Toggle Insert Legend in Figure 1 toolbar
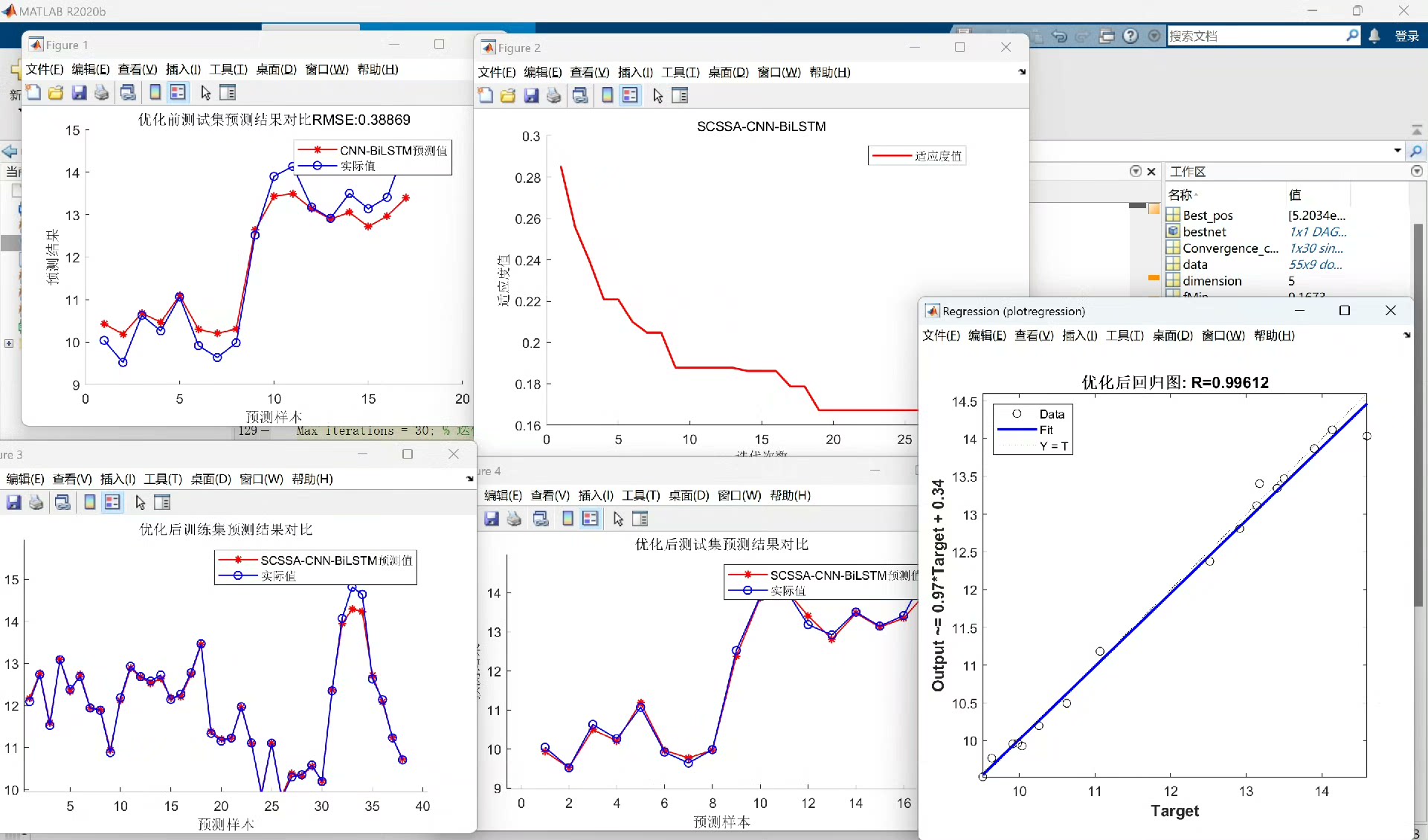The height and width of the screenshot is (840, 1428). point(178,92)
